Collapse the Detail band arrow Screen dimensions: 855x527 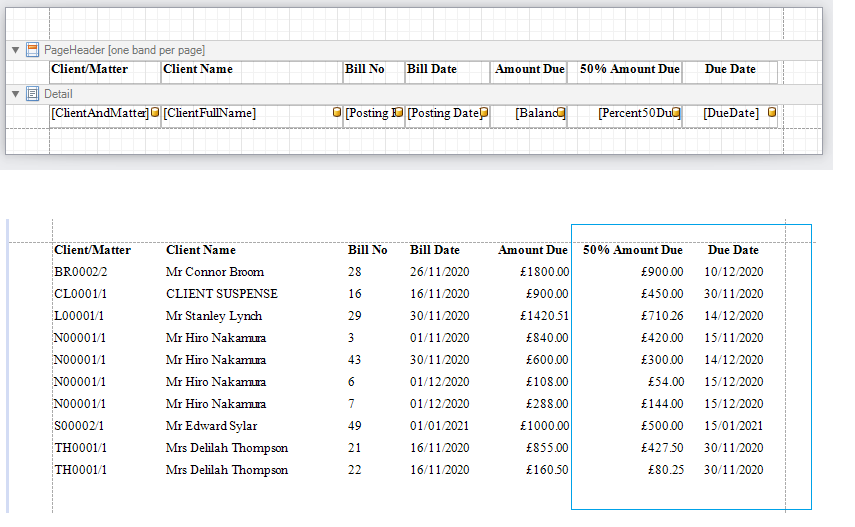point(16,94)
